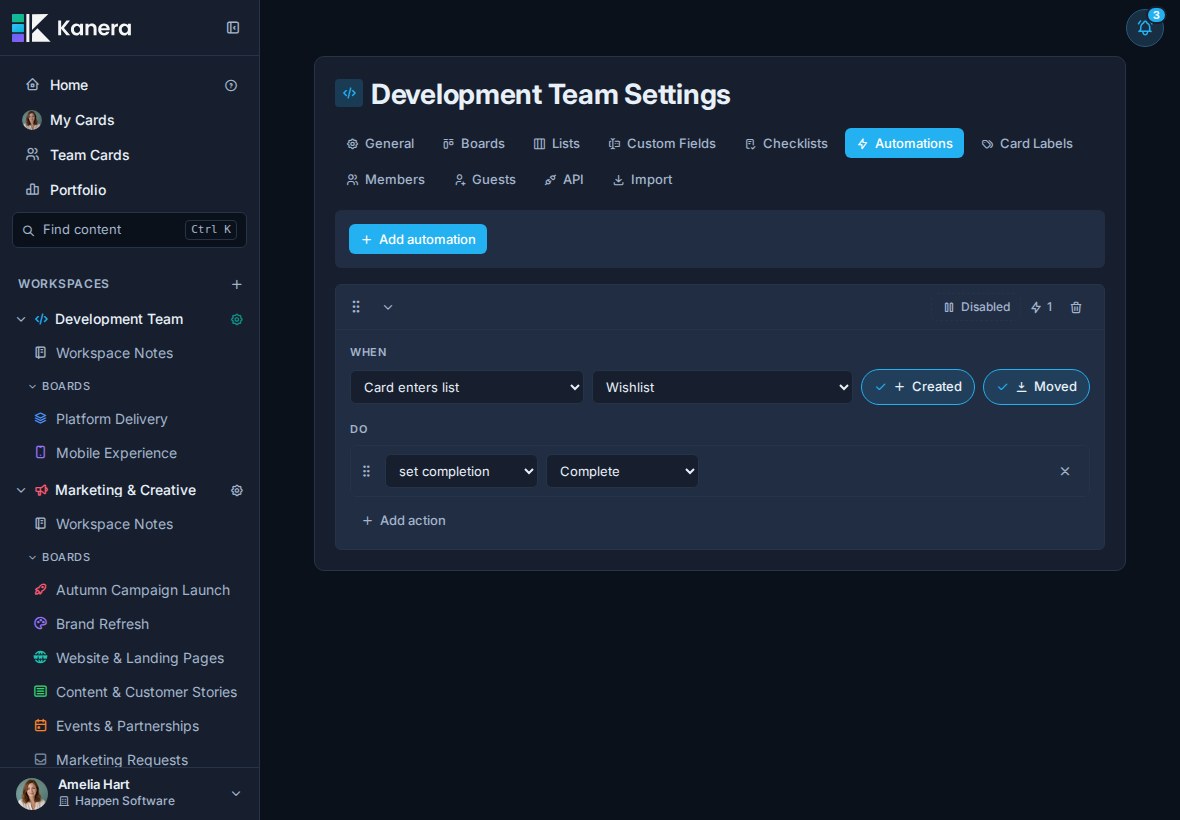
Task: Click the code icon beside the settings title
Action: (x=349, y=93)
